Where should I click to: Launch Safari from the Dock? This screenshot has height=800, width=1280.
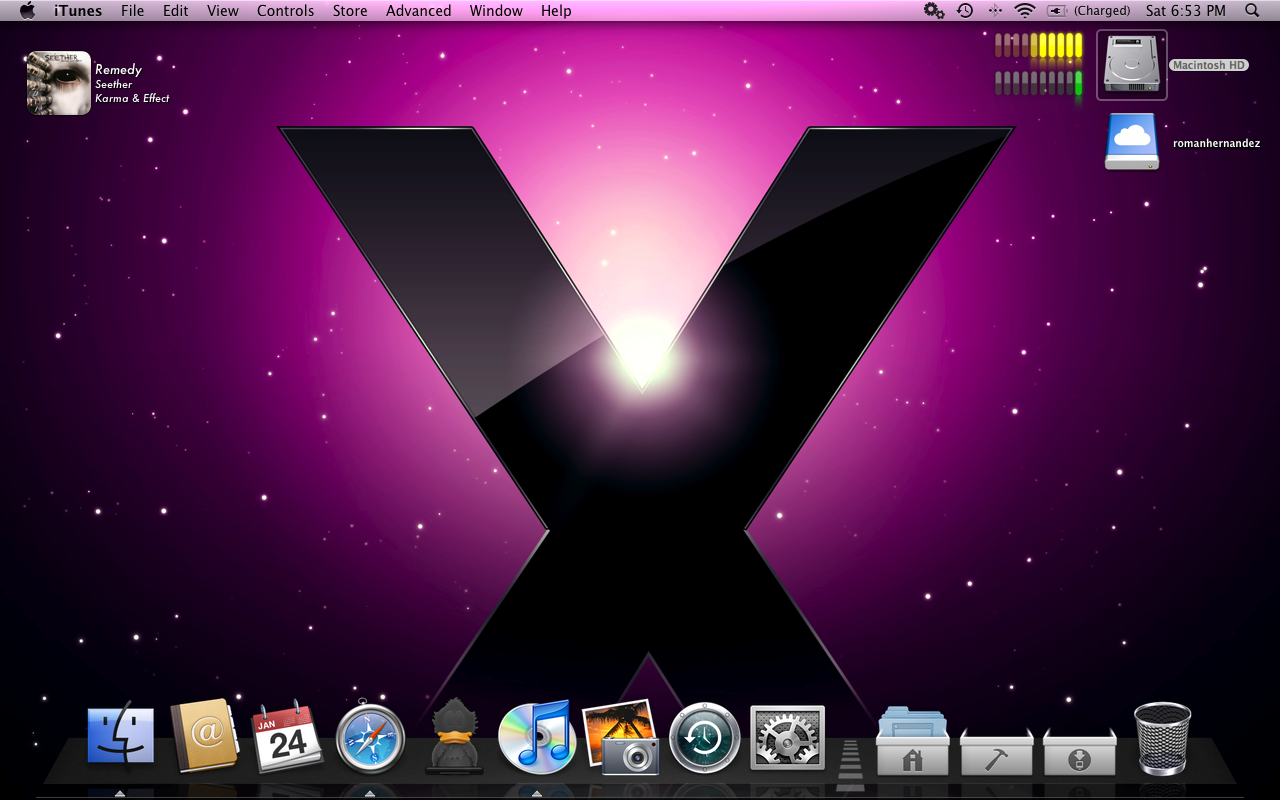coord(371,738)
